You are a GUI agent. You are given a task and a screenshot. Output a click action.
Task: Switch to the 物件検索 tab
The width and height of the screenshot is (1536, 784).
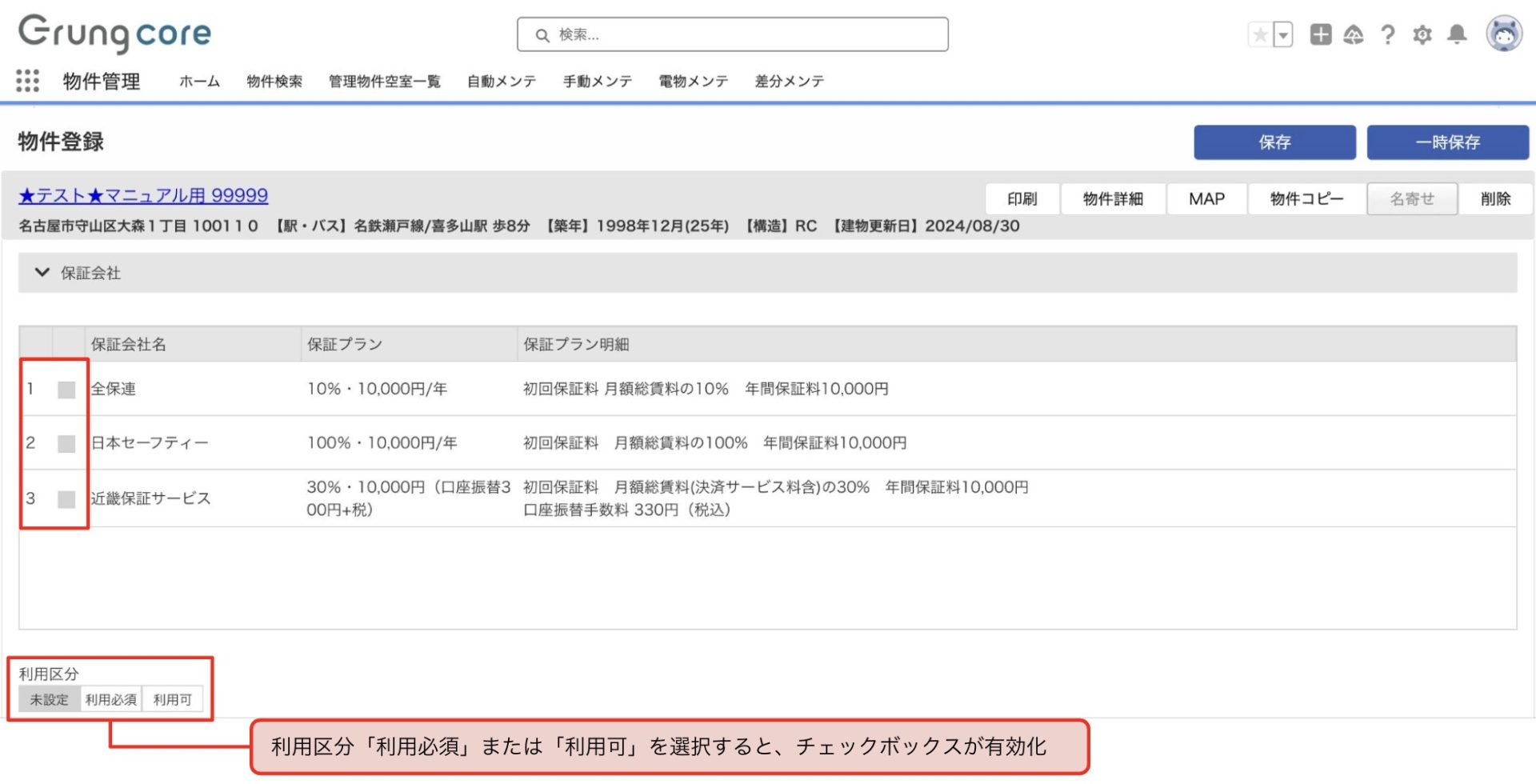click(x=274, y=82)
